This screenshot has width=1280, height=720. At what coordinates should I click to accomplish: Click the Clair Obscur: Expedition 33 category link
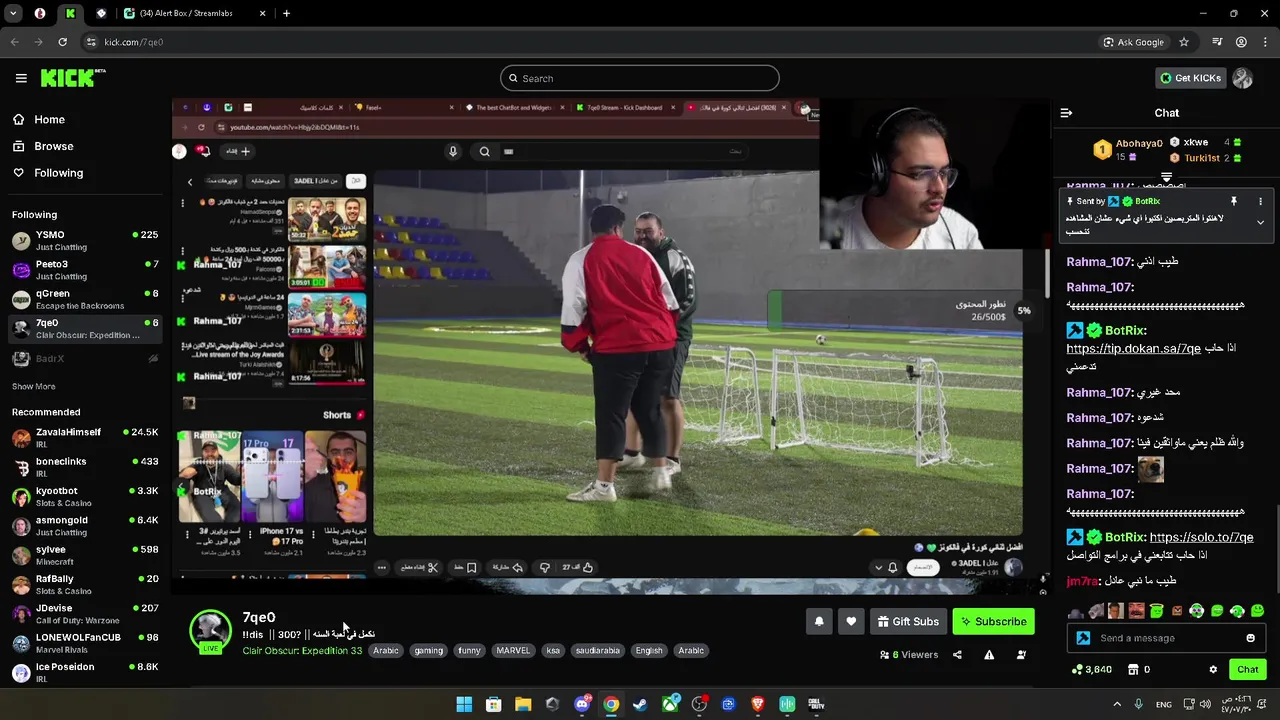point(302,651)
